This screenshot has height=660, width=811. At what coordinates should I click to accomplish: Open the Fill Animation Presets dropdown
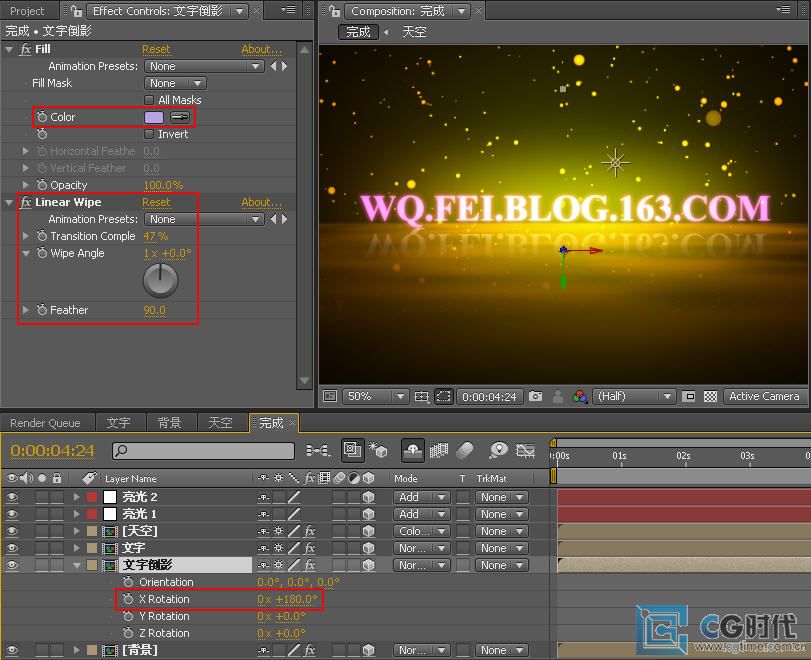coord(204,66)
